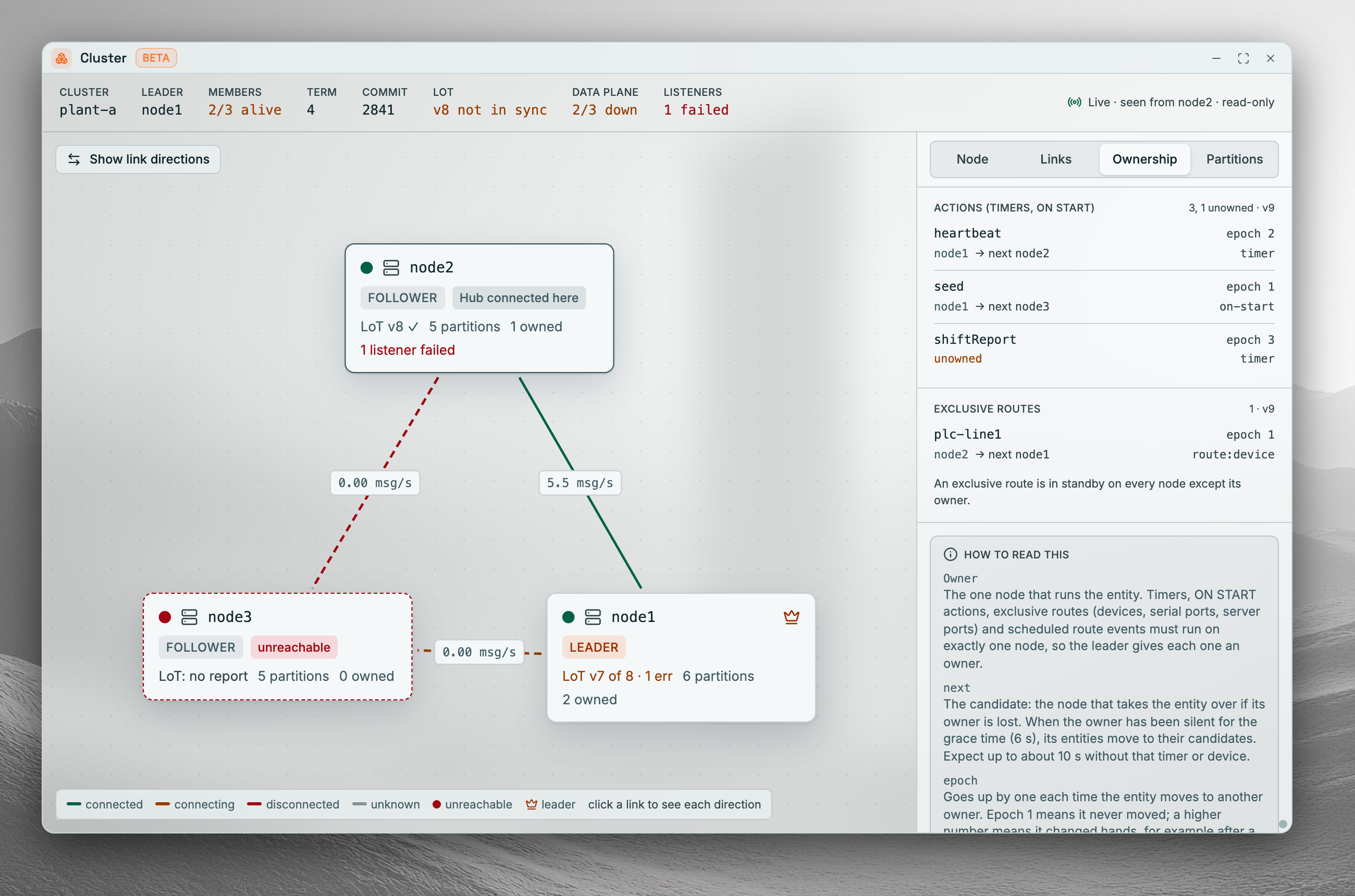Image resolution: width=1355 pixels, height=896 pixels.
Task: Click the server icon next to node1
Action: click(x=593, y=617)
